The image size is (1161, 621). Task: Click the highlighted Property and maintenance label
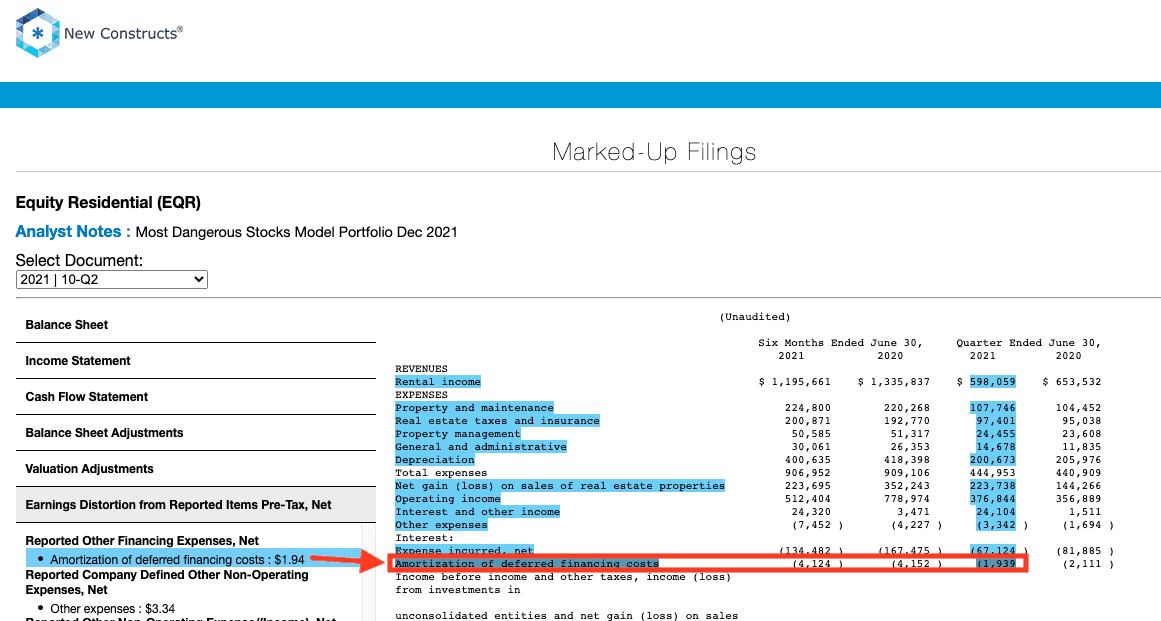click(x=474, y=408)
